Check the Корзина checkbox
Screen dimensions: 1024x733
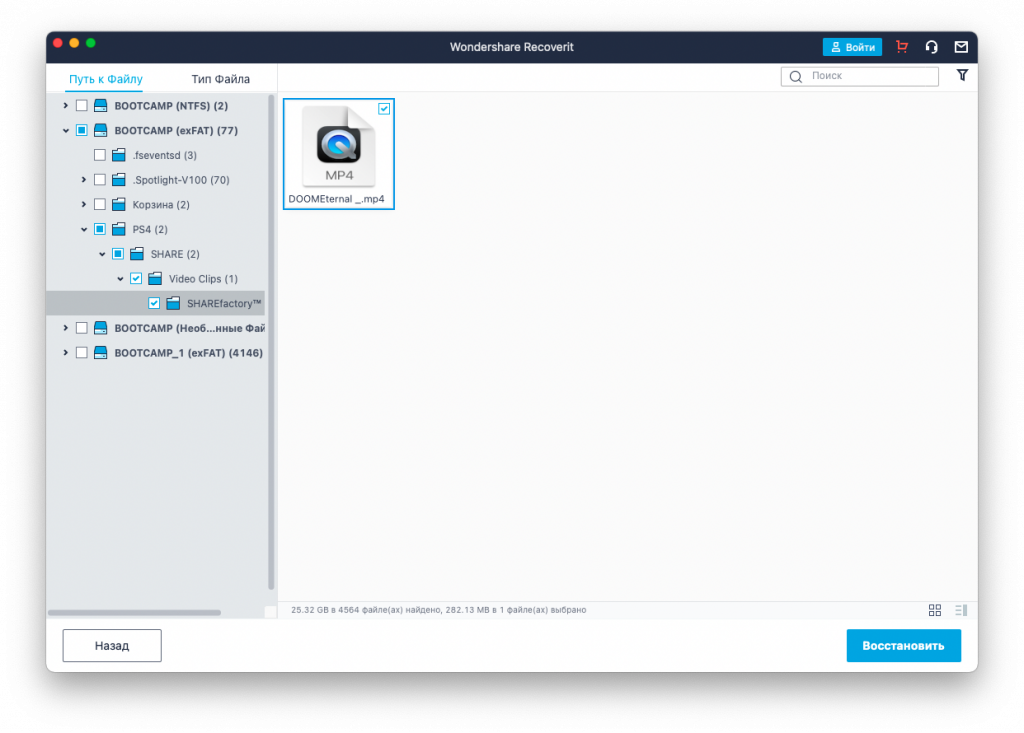(100, 204)
